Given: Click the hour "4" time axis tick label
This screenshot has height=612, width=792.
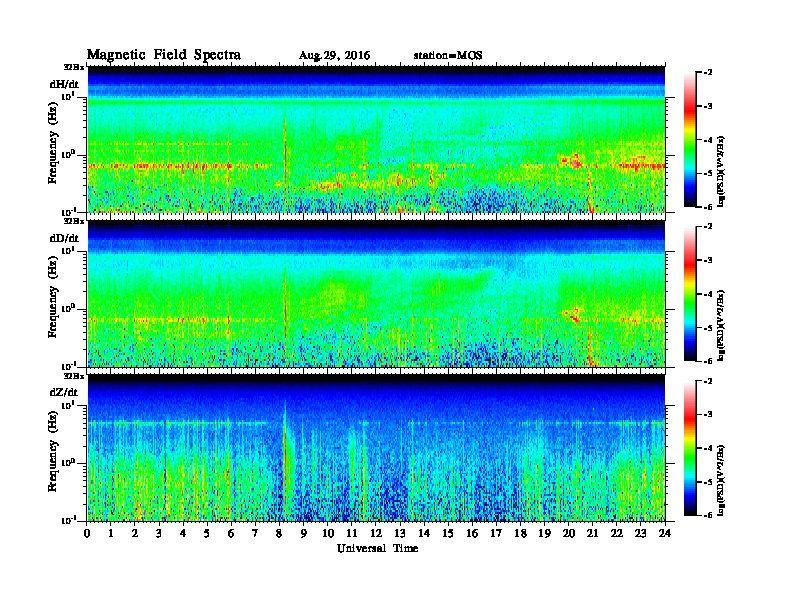Looking at the screenshot, I should point(183,534).
